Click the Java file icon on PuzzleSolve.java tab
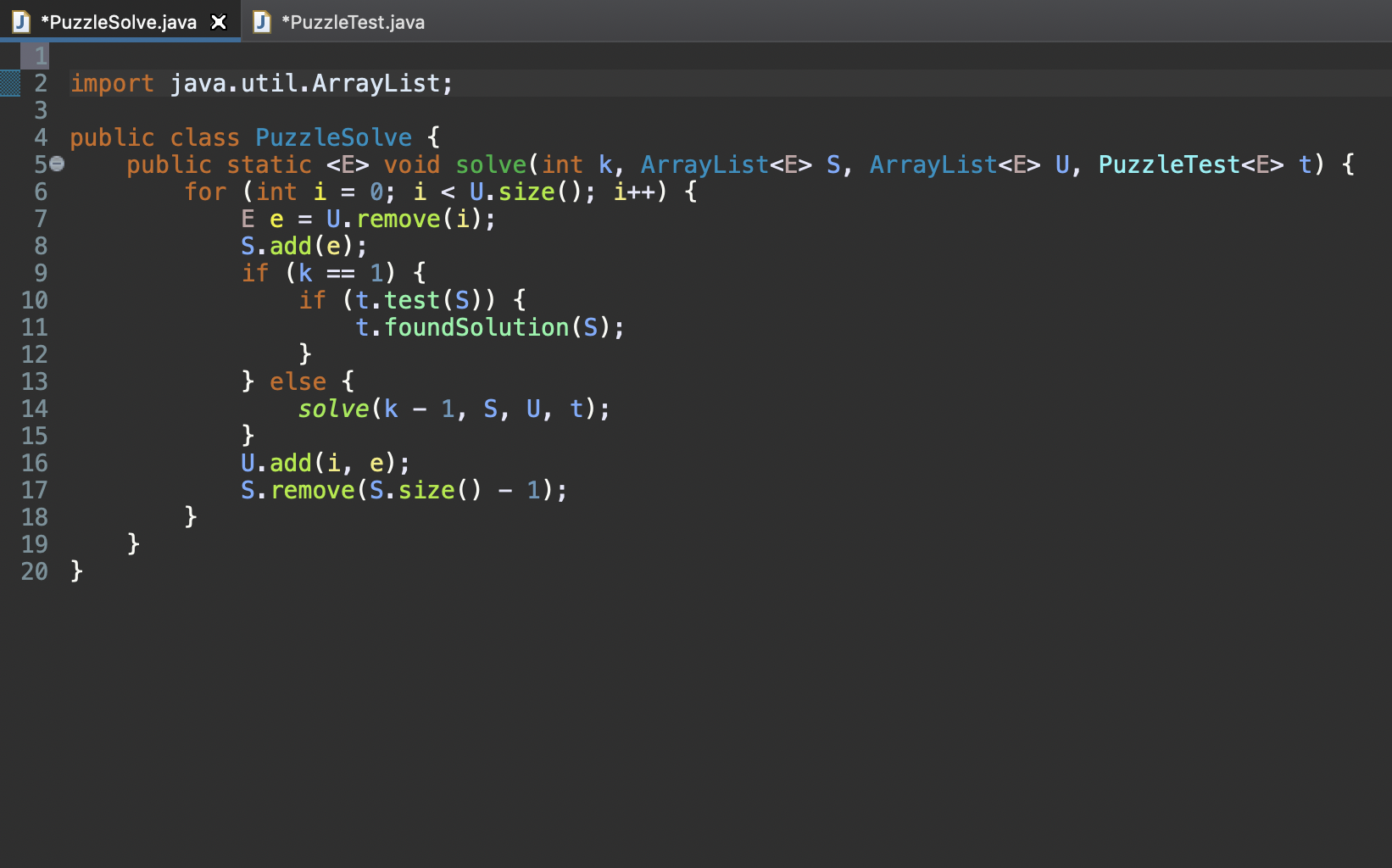 (x=21, y=22)
